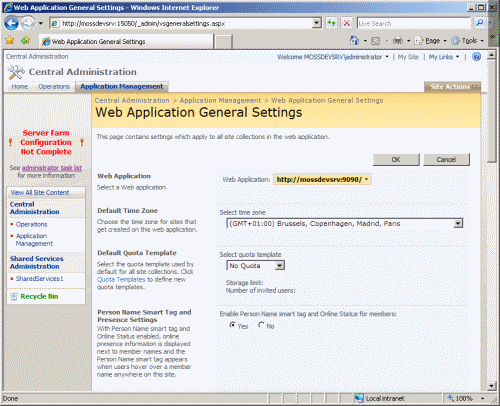The height and width of the screenshot is (406, 500).
Task: Click the Central Administration tools logo
Action: pyautogui.click(x=16, y=72)
